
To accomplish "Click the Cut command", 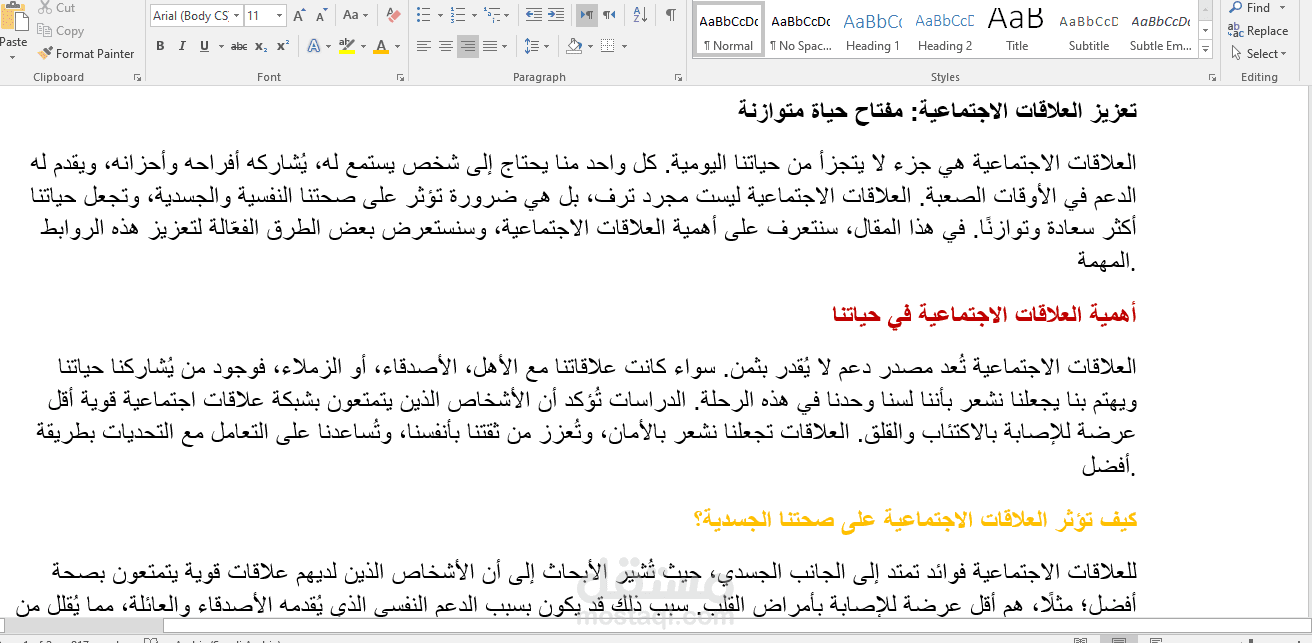I will (x=57, y=8).
